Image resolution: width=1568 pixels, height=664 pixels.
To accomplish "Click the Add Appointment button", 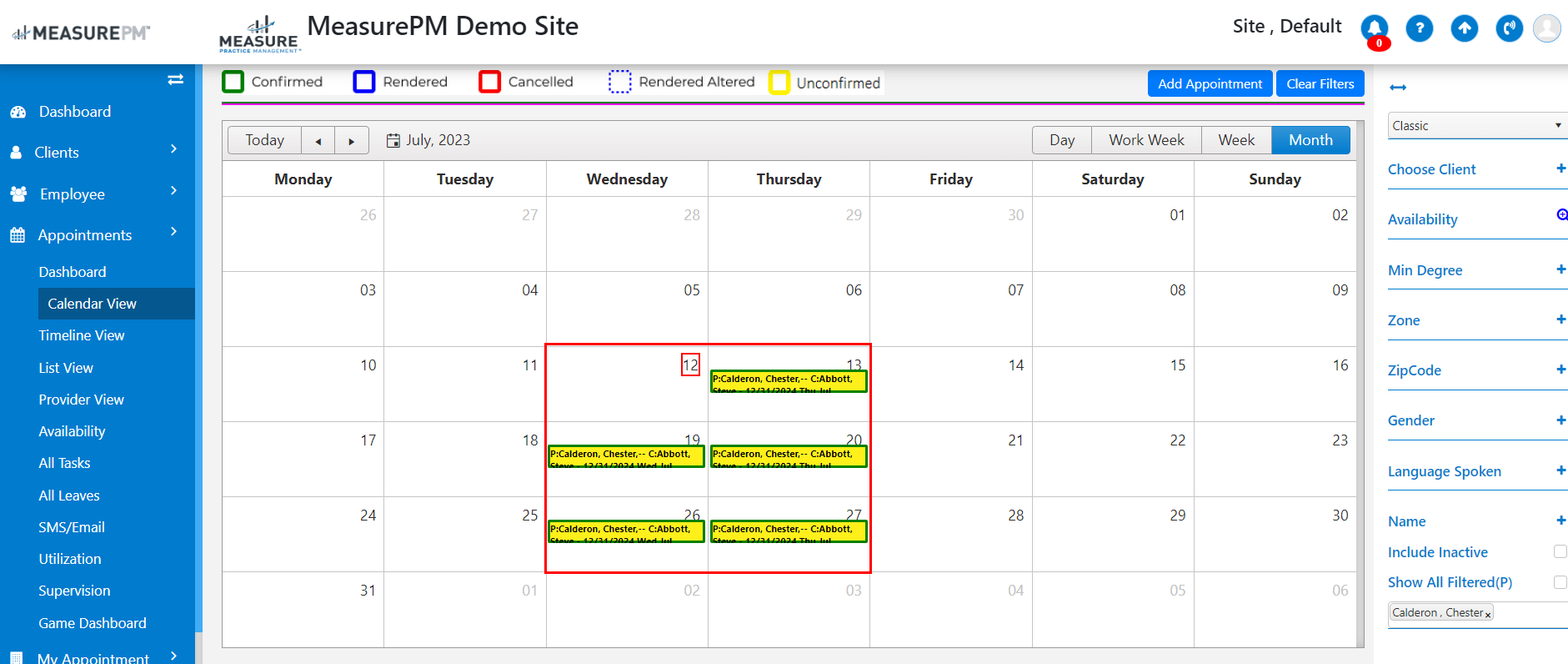I will (x=1210, y=83).
